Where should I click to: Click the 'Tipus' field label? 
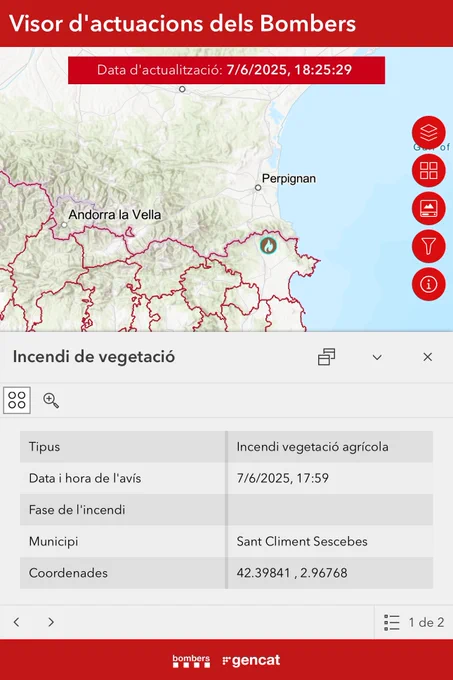coord(44,447)
